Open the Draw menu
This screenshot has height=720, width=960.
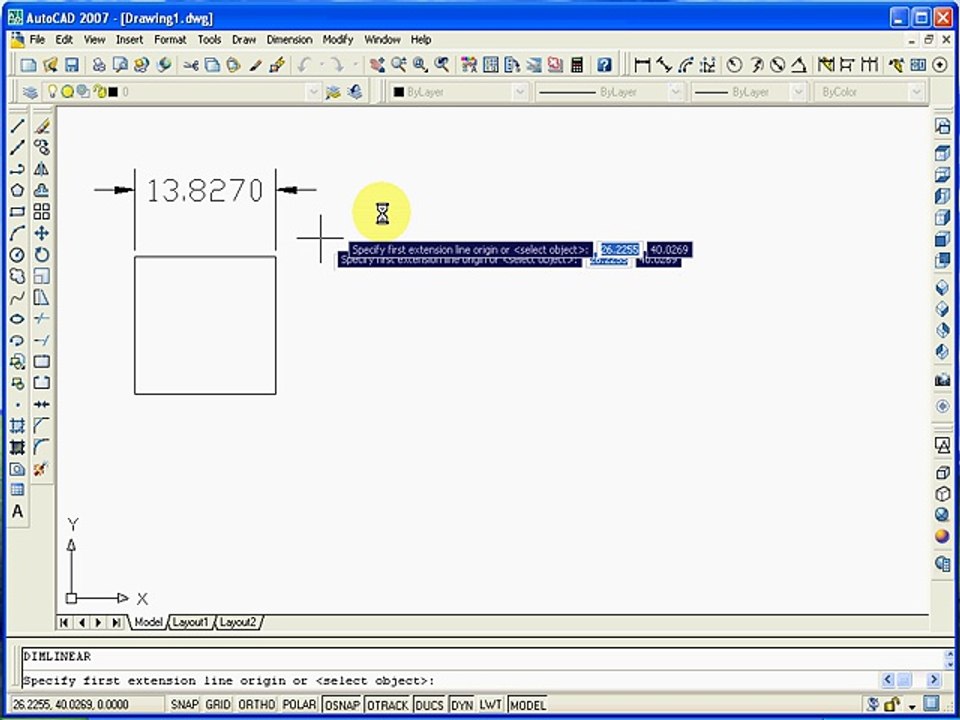pyautogui.click(x=244, y=39)
